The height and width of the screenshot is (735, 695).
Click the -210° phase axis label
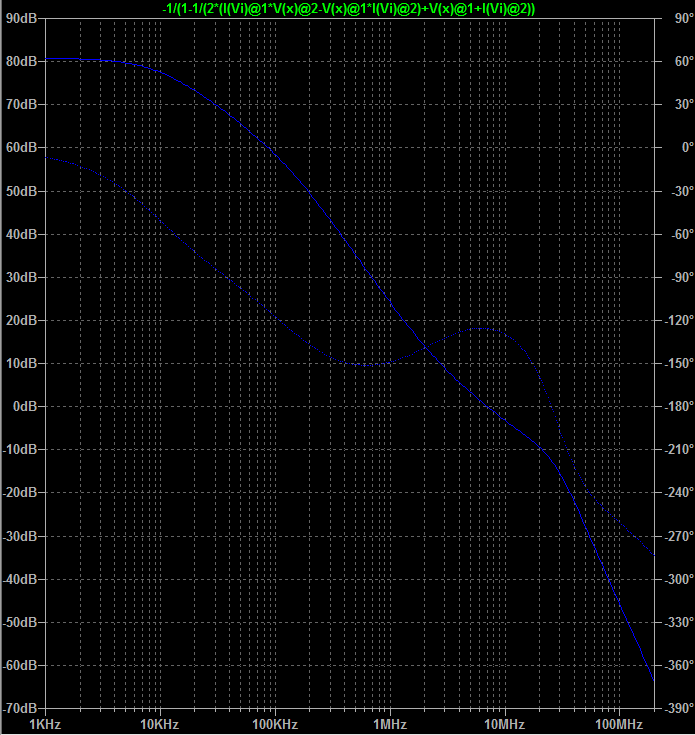679,450
